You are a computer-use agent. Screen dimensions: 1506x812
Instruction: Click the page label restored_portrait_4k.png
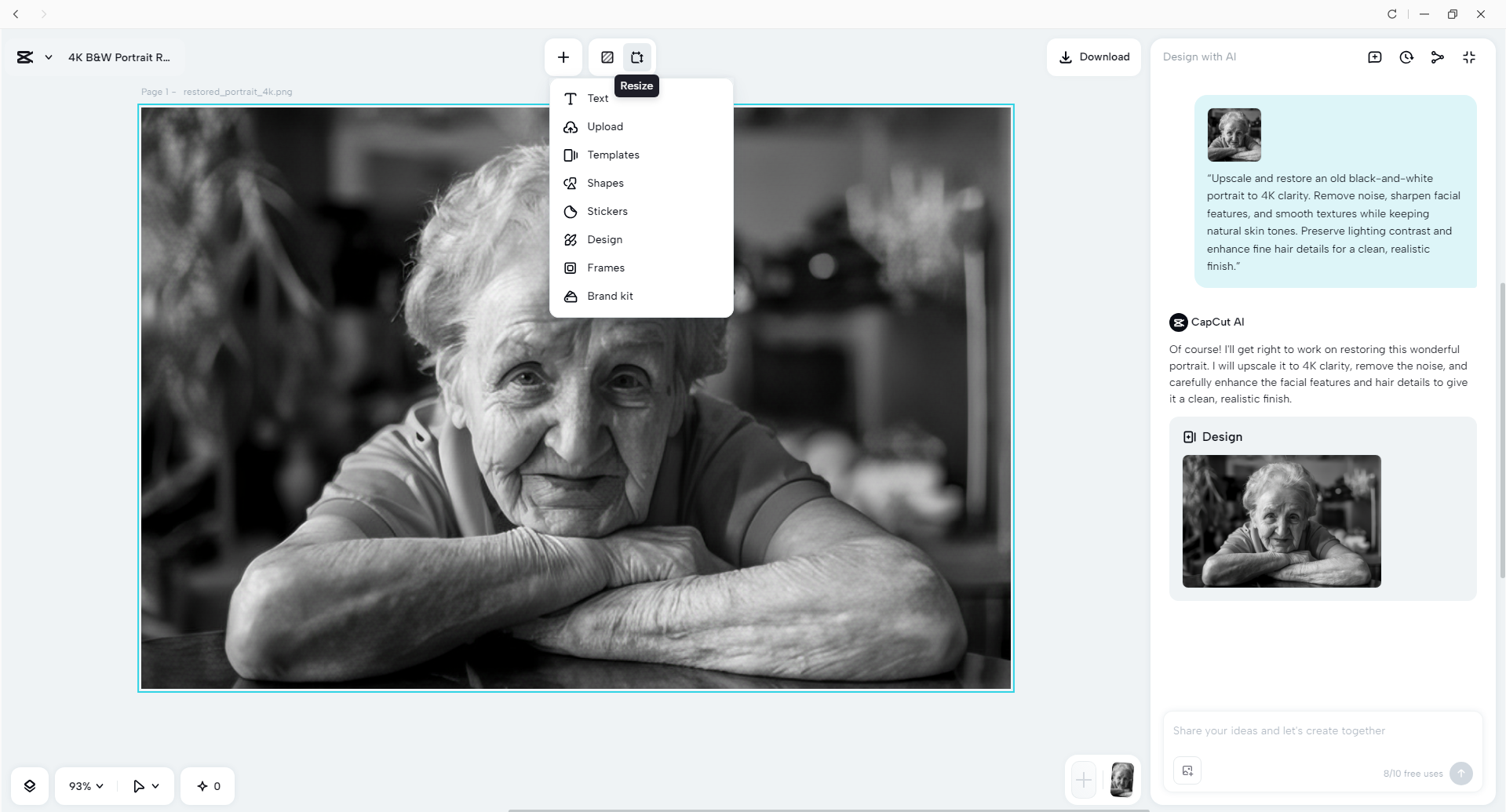(238, 92)
